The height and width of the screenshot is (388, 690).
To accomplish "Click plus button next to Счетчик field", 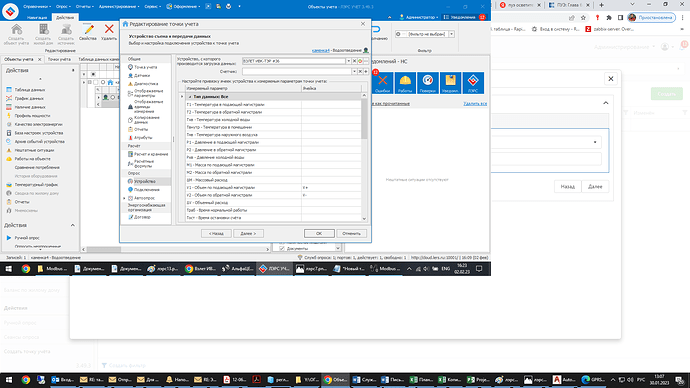I will coord(366,71).
